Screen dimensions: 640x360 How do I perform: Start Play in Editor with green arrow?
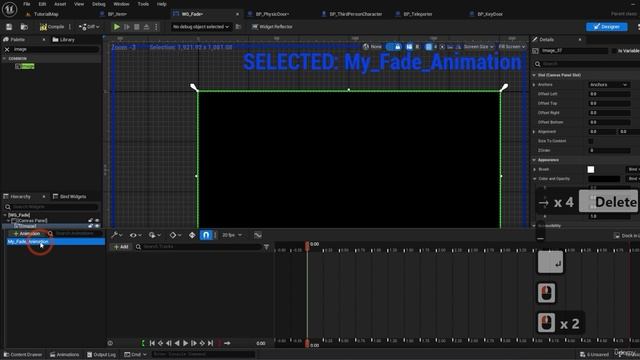(x=117, y=27)
